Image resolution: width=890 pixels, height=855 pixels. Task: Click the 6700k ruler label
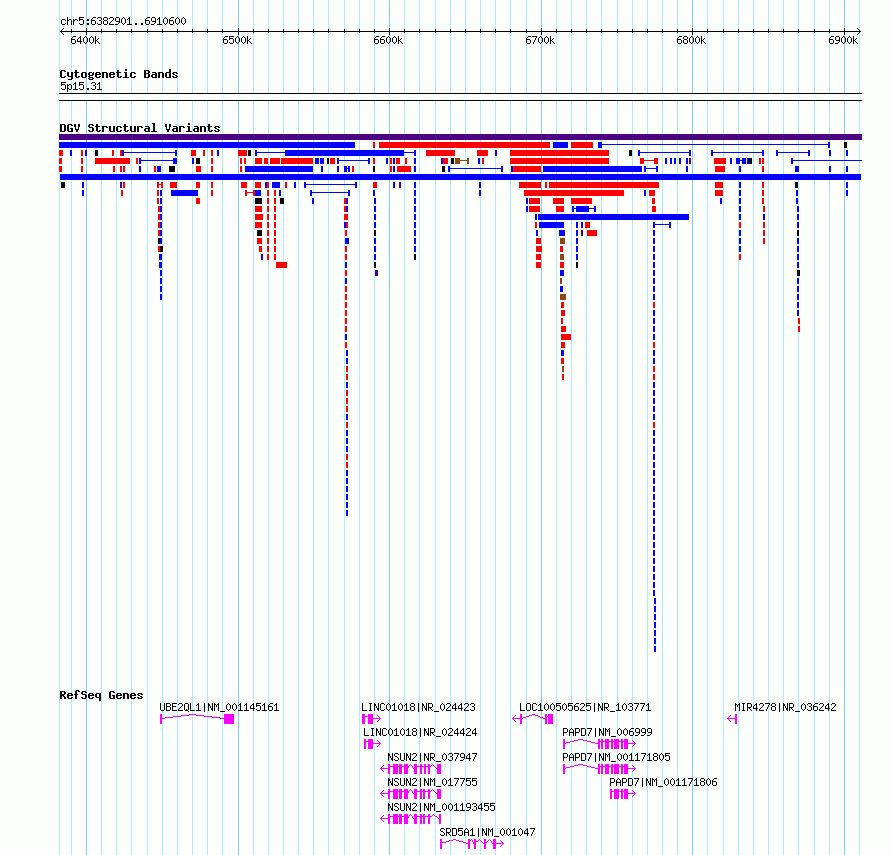(540, 40)
